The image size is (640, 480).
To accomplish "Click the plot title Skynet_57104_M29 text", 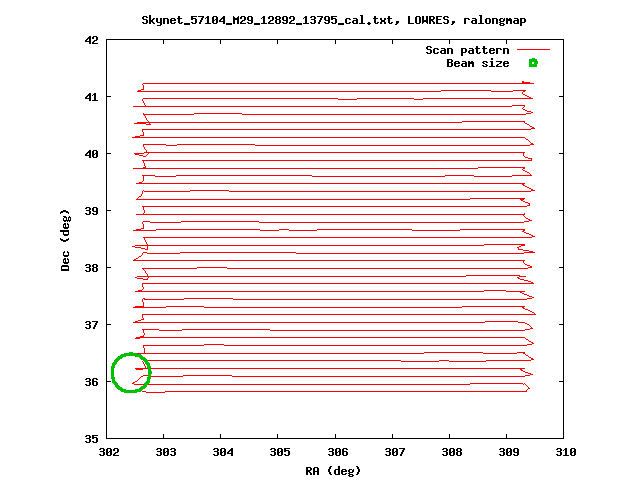I will pos(333,20).
